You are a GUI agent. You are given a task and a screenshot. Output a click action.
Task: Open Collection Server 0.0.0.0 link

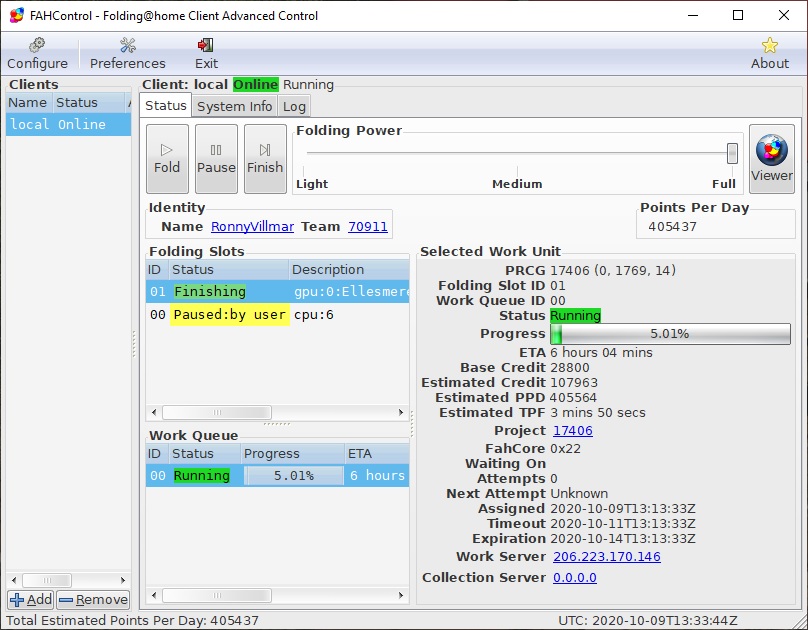575,578
